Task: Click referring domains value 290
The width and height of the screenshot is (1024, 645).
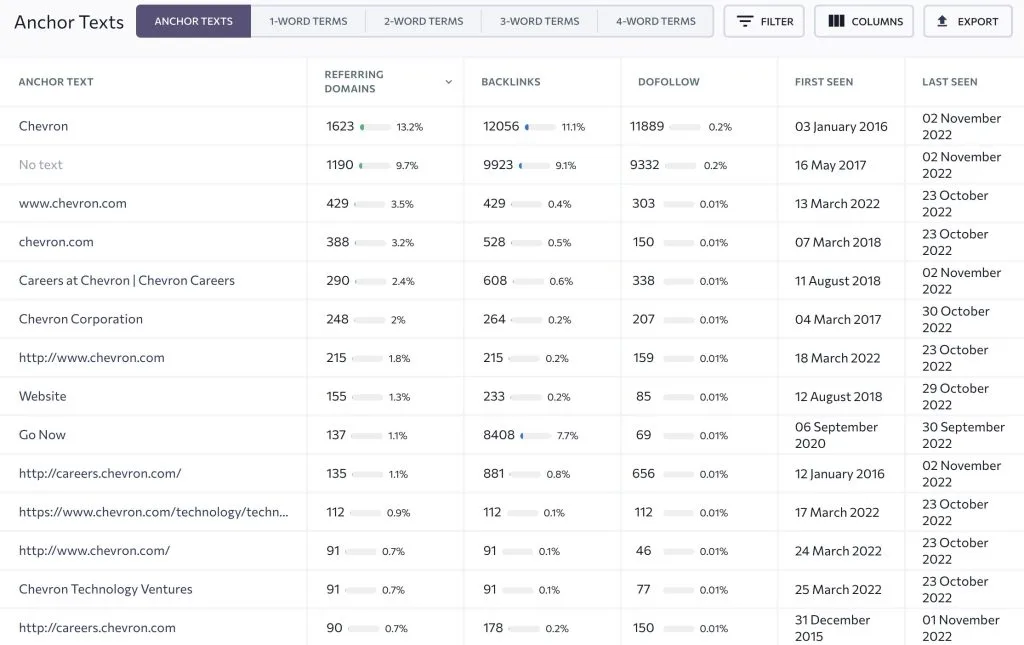Action: point(338,280)
